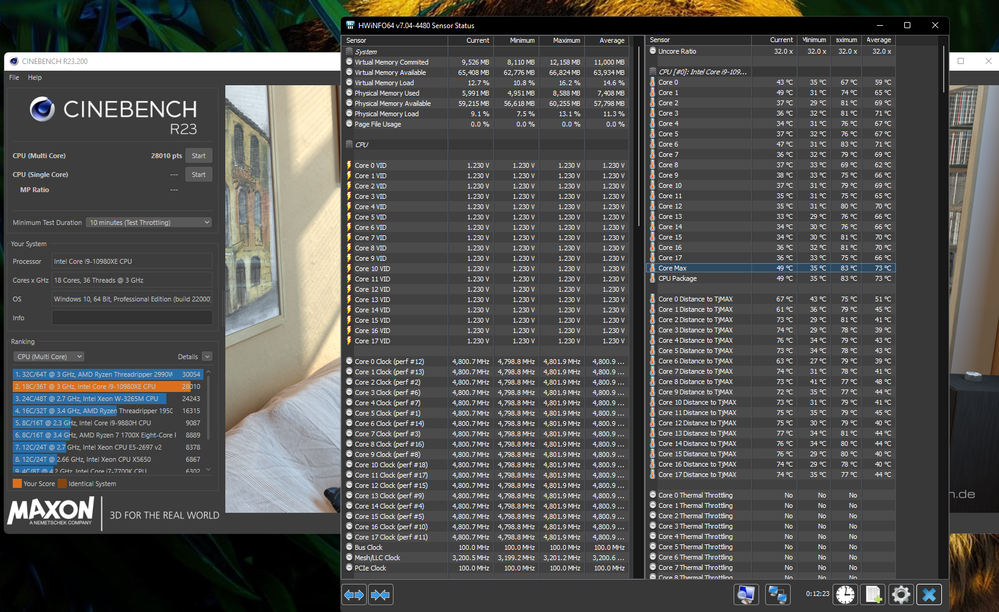Select the Core 7 Thermal Throttling row
This screenshot has height=612, width=999.
click(x=771, y=567)
